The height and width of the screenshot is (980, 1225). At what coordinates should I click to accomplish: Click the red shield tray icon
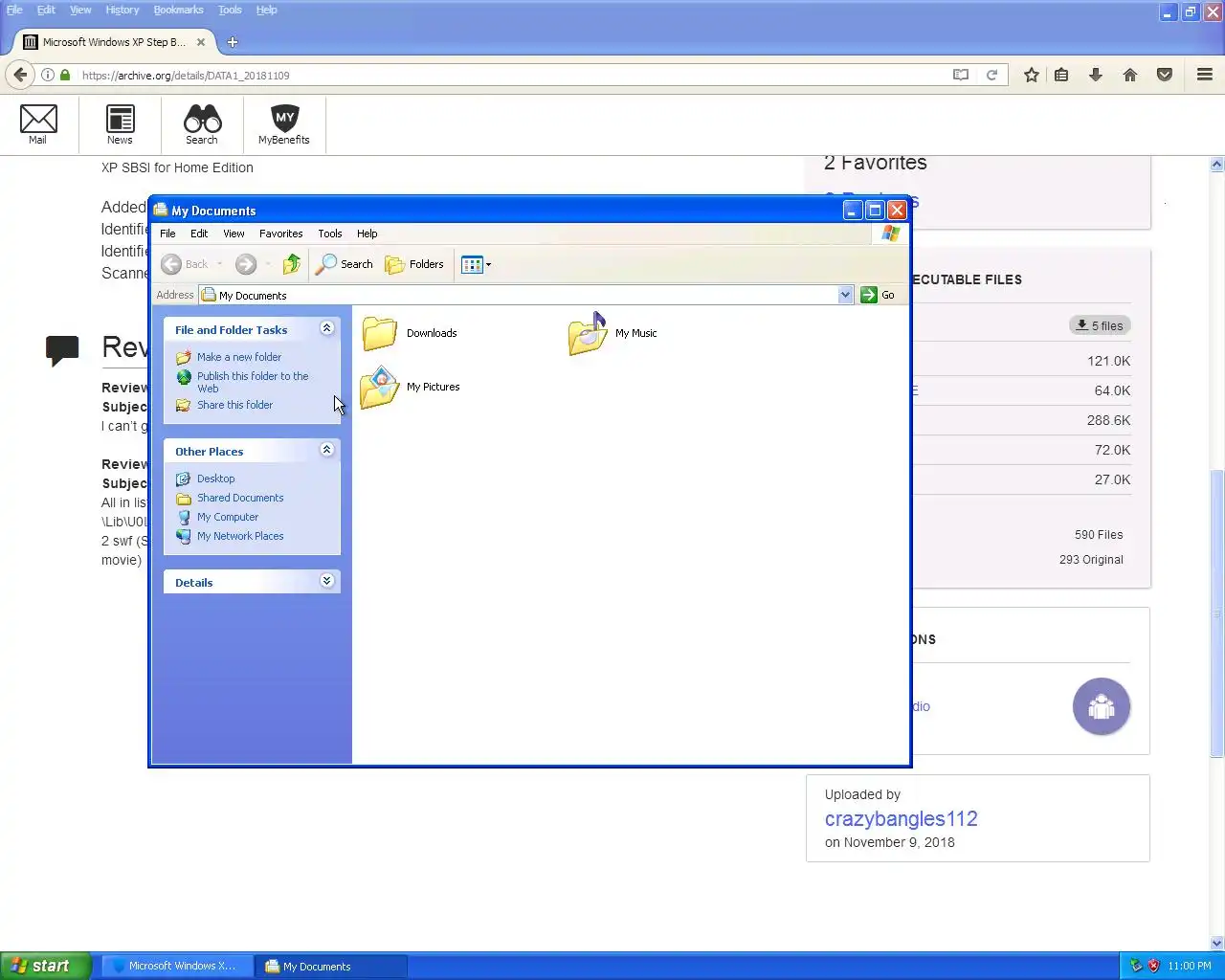coord(1153,966)
